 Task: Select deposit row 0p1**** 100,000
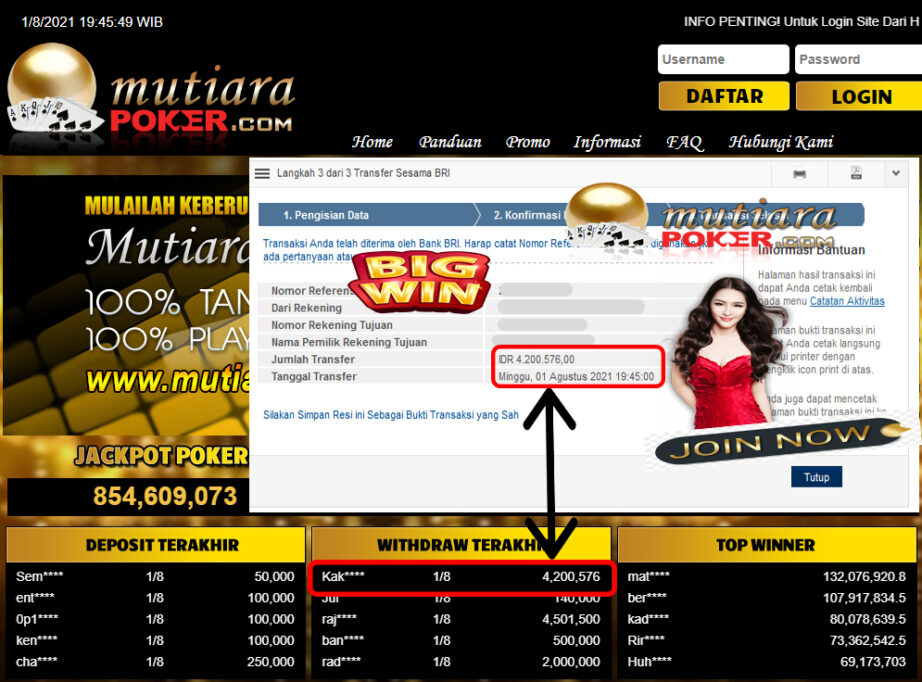click(155, 619)
